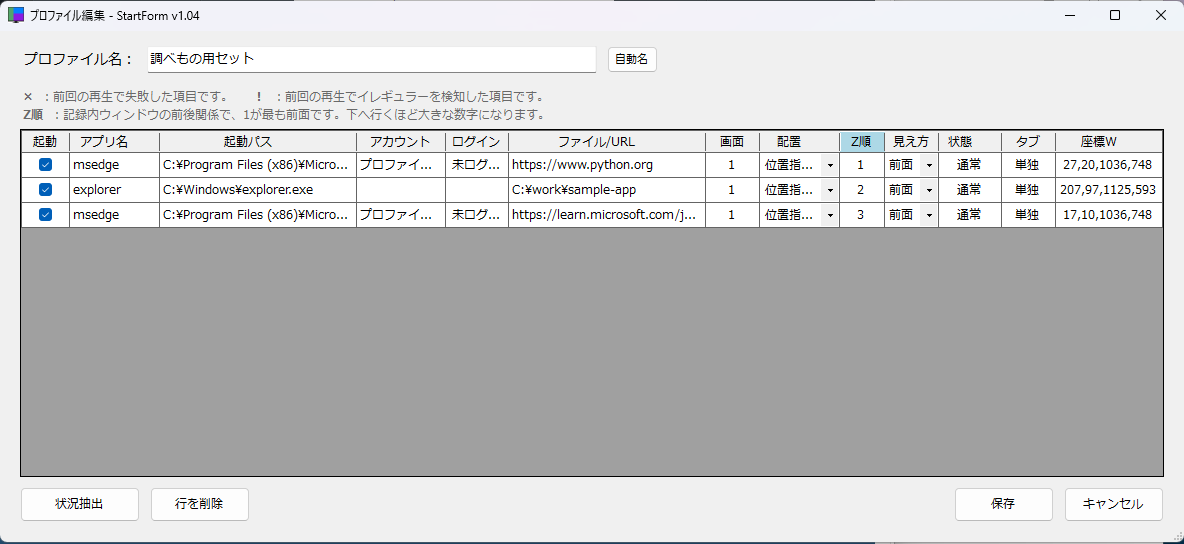
Task: Save the profile with 保存 button
Action: coord(1004,504)
